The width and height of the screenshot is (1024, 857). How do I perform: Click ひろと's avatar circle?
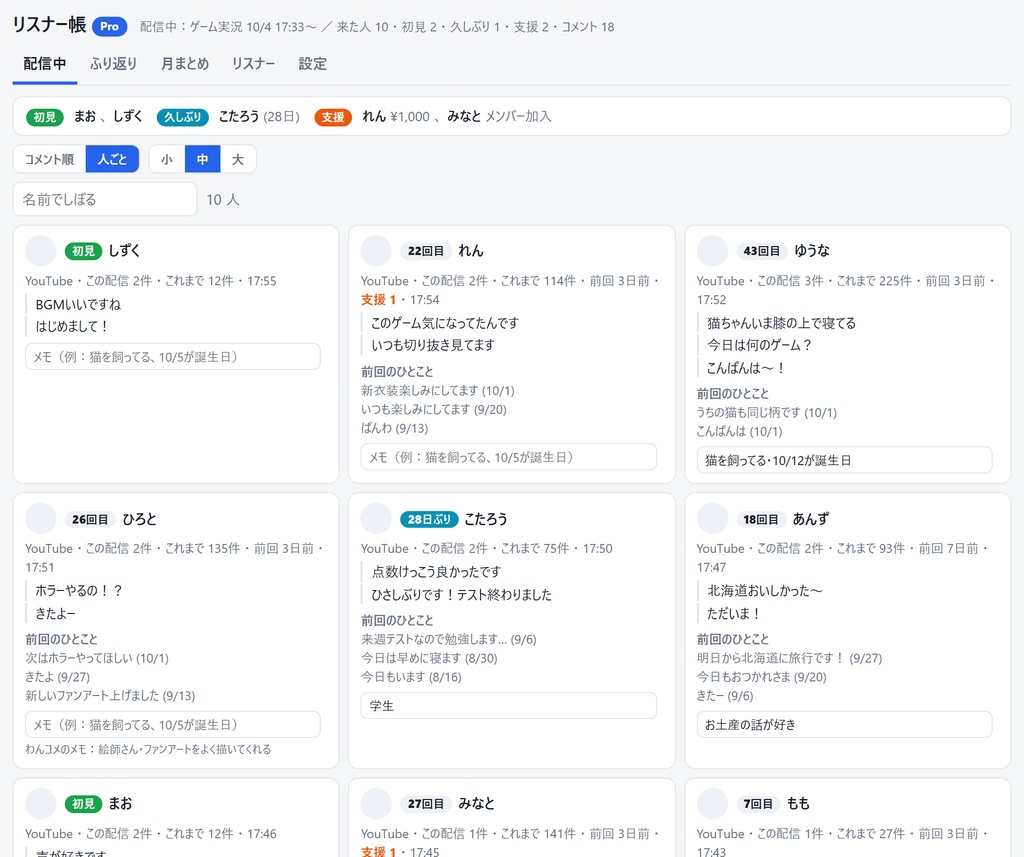pyautogui.click(x=40, y=519)
